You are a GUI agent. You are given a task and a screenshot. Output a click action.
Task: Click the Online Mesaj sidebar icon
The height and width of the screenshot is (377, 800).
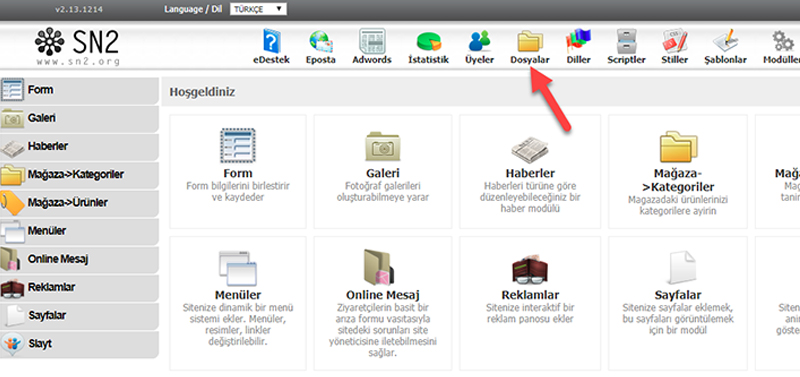click(x=11, y=260)
